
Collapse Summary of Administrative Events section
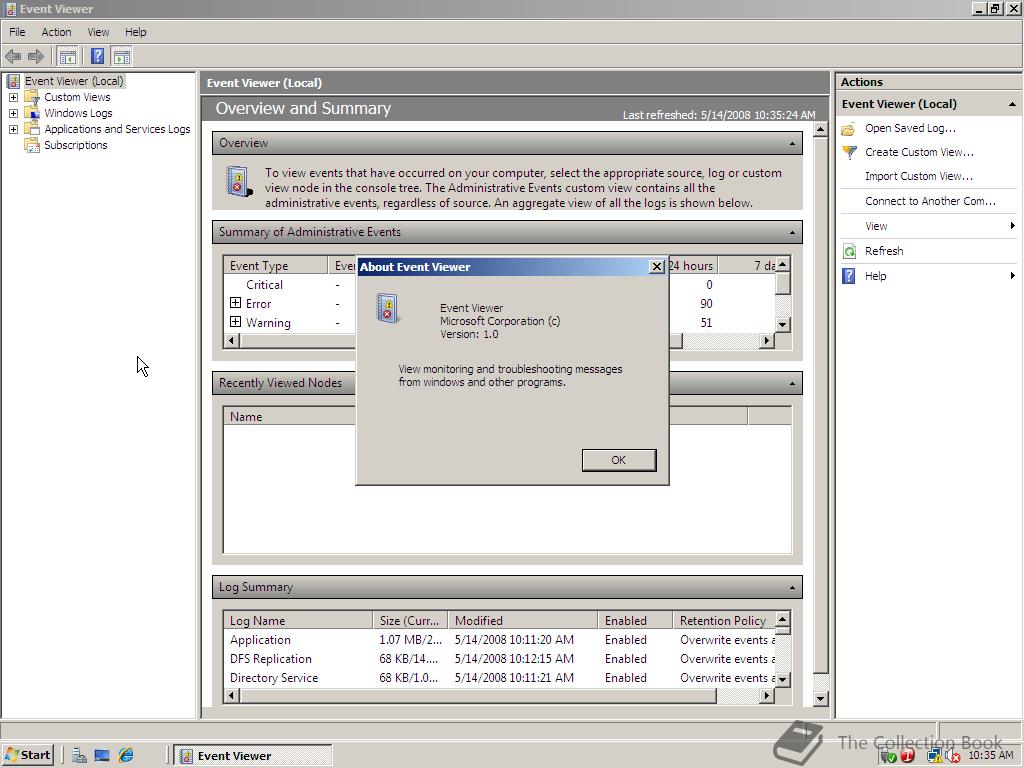[x=792, y=232]
